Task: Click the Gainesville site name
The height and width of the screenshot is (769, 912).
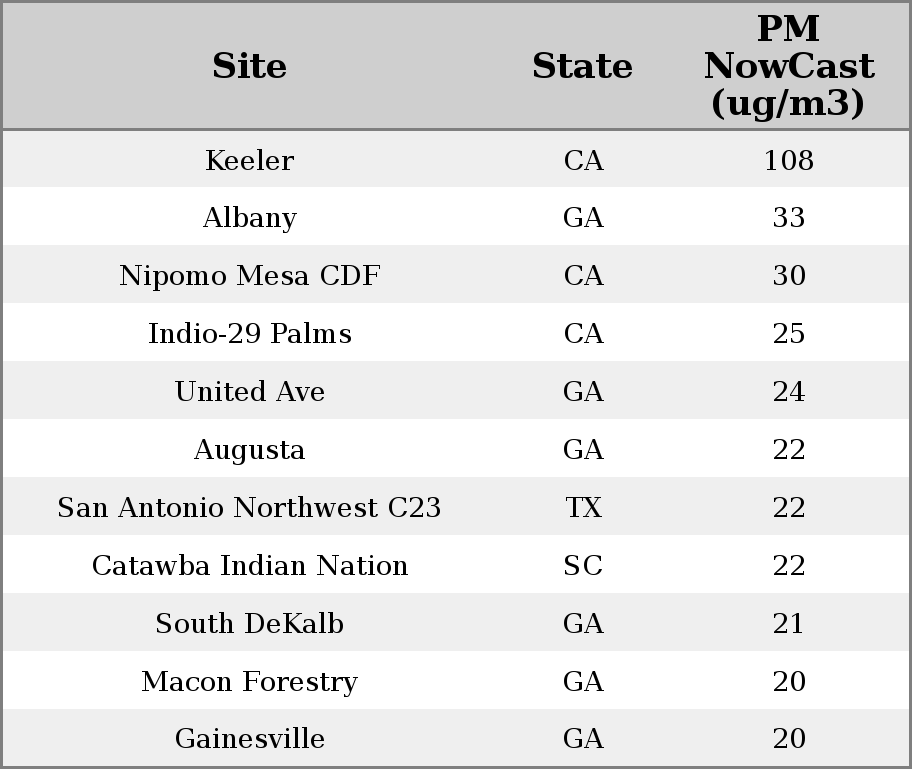Action: (x=249, y=739)
